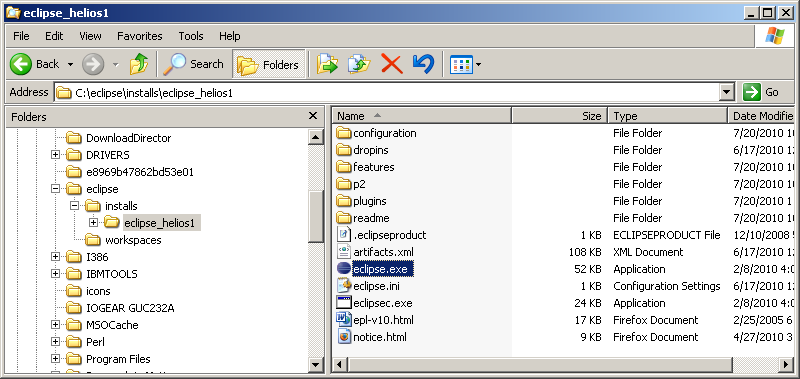Select the eclipsec.exe console icon
The height and width of the screenshot is (379, 800).
[x=344, y=302]
